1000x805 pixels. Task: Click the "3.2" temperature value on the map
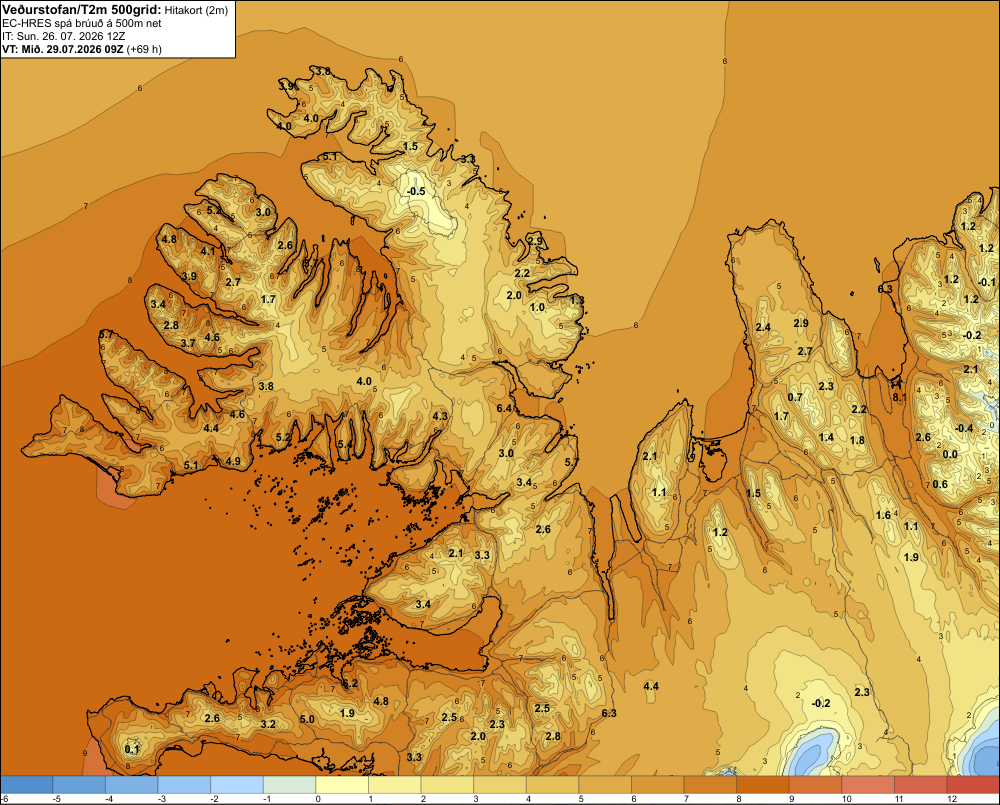pos(268,724)
